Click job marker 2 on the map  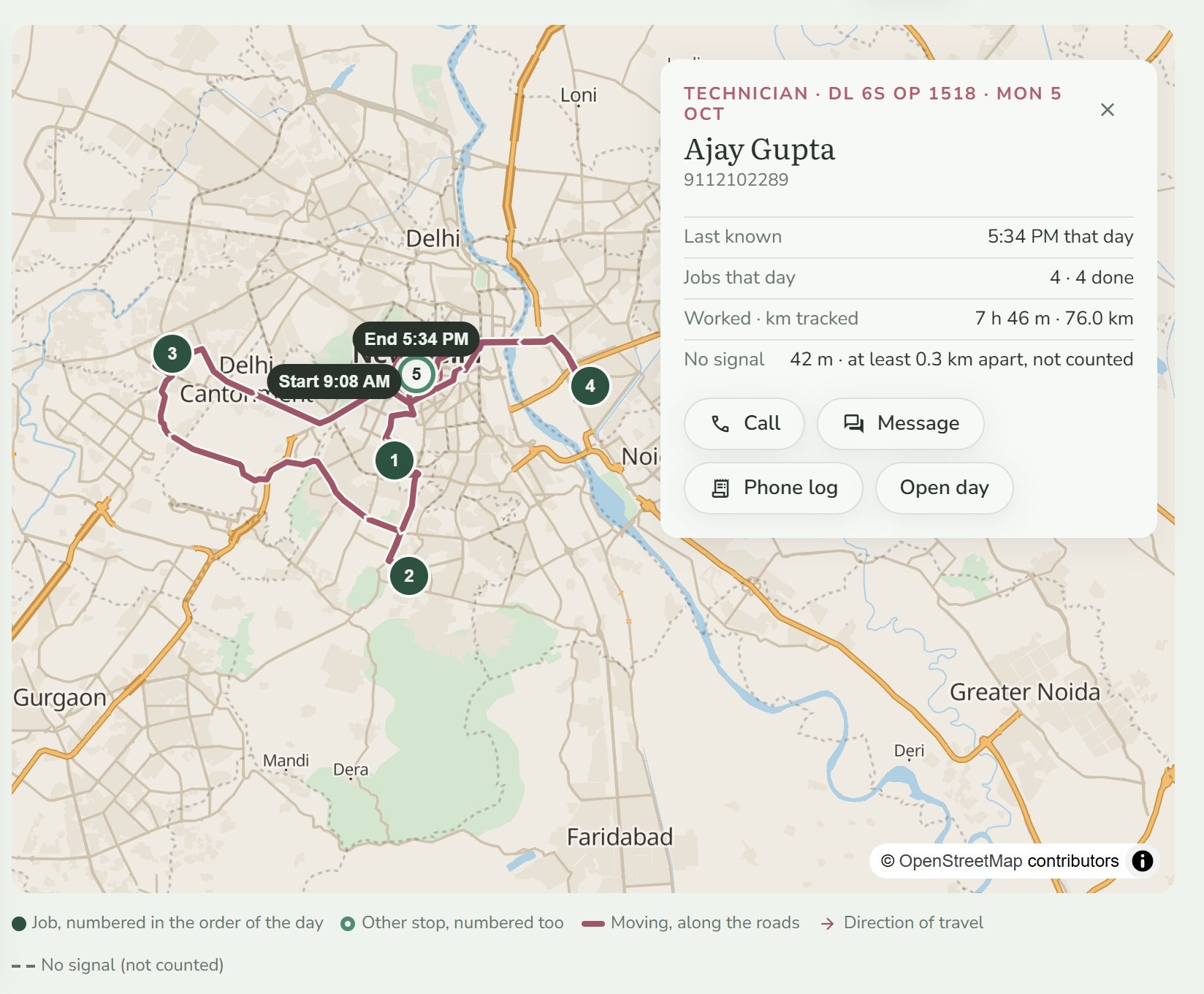[x=409, y=576]
